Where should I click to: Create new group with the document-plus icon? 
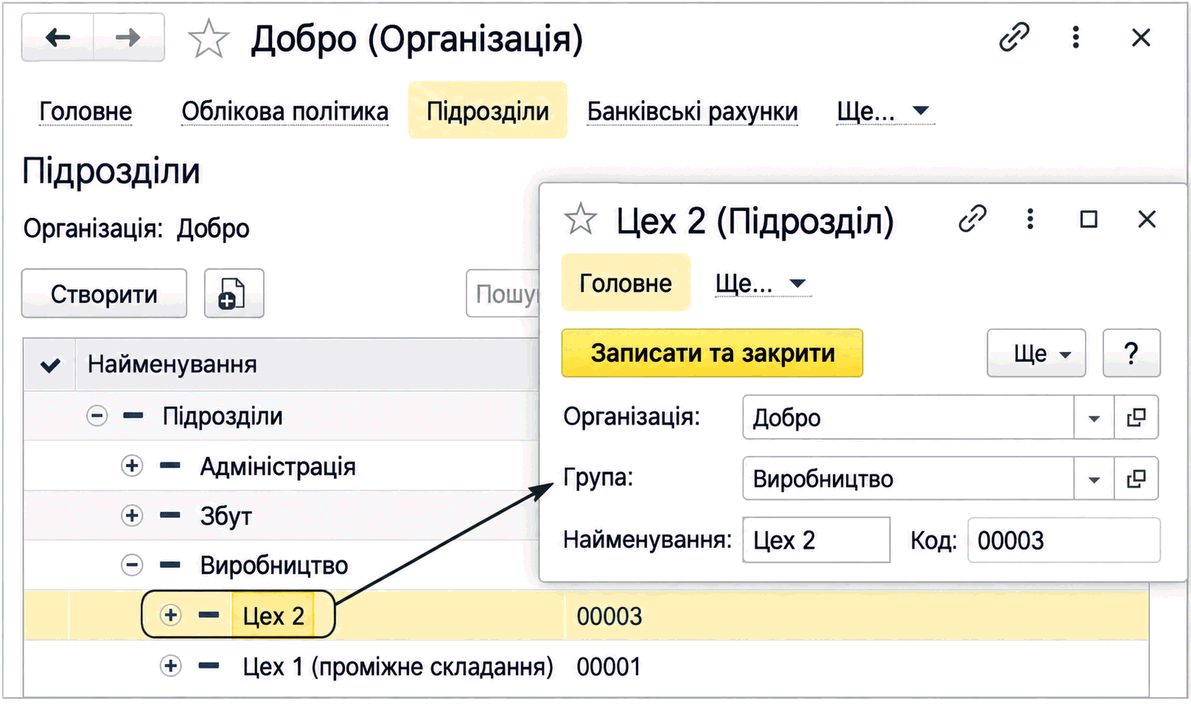234,293
